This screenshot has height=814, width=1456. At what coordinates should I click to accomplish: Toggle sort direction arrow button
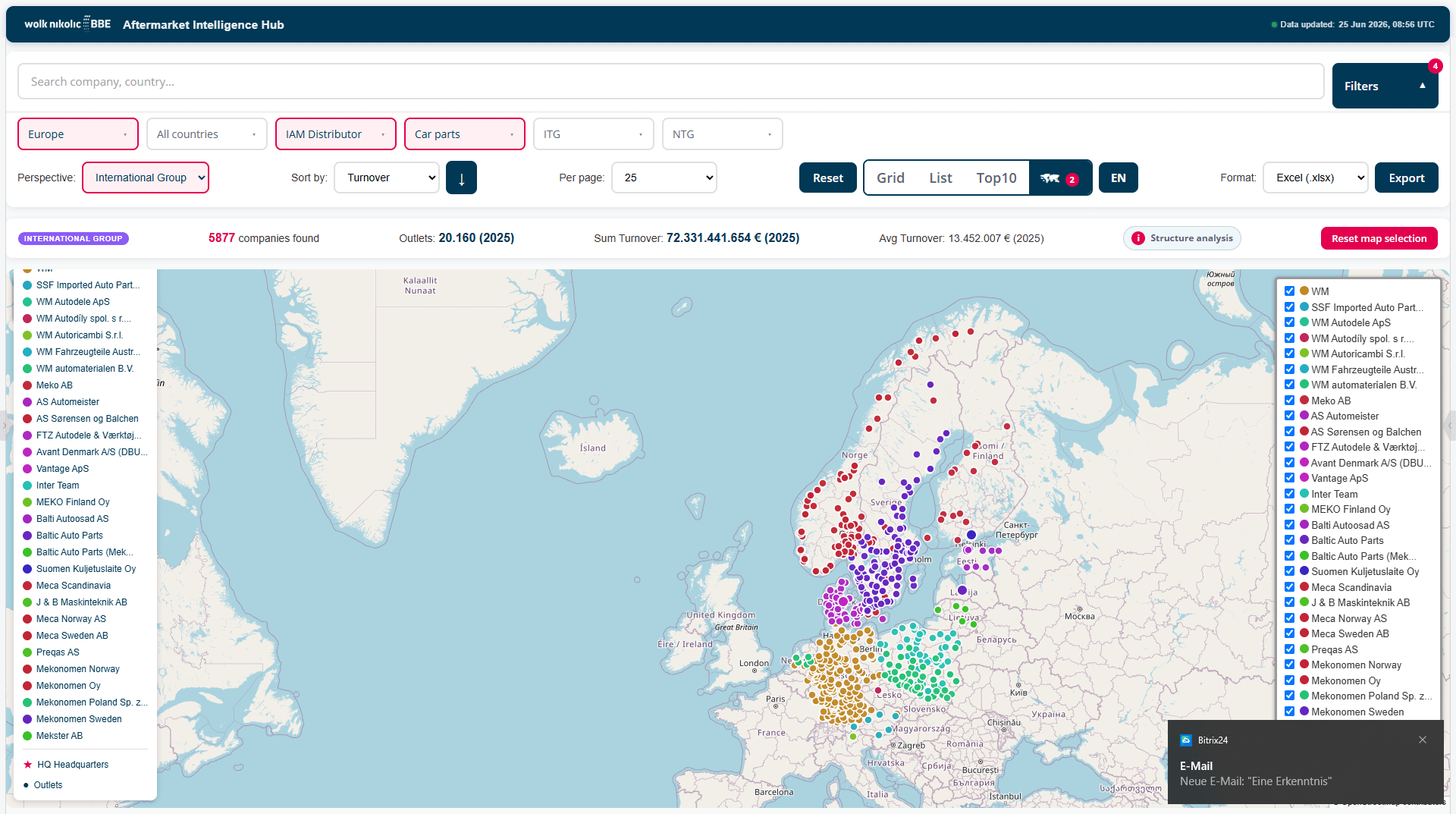[x=461, y=178]
